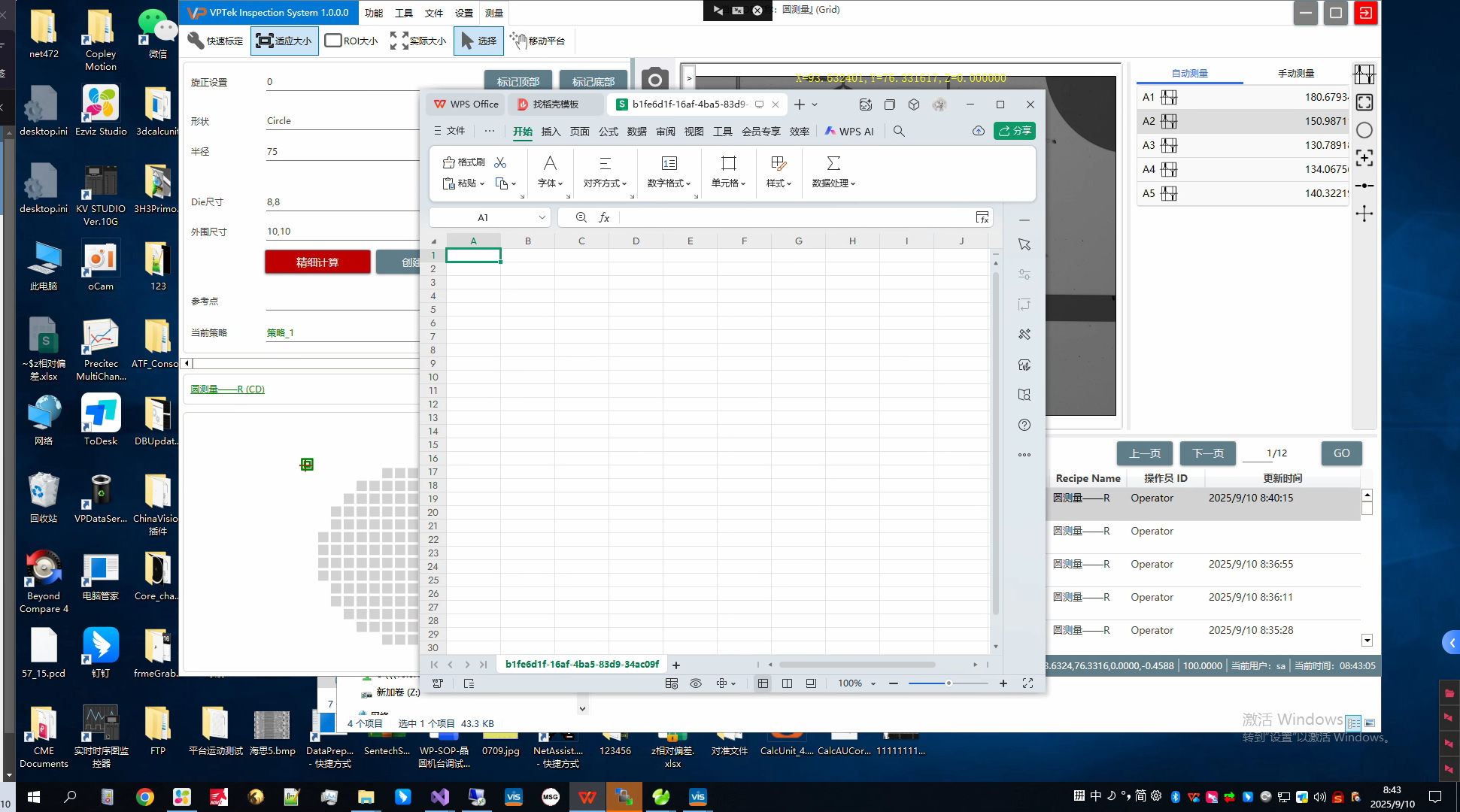Click the 移动平台 hand tool
1460x812 pixels.
538,41
